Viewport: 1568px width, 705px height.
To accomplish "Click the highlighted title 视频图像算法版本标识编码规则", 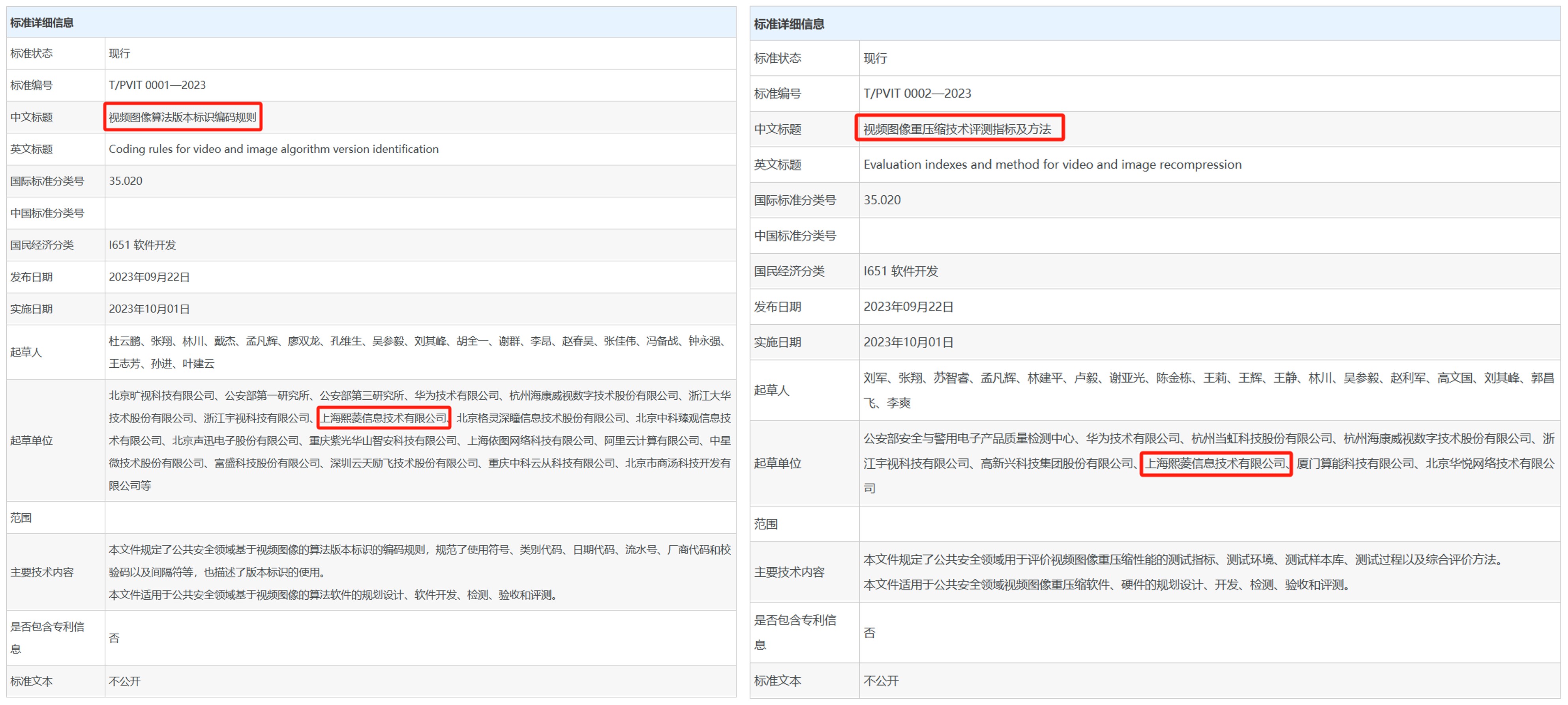I will [183, 118].
